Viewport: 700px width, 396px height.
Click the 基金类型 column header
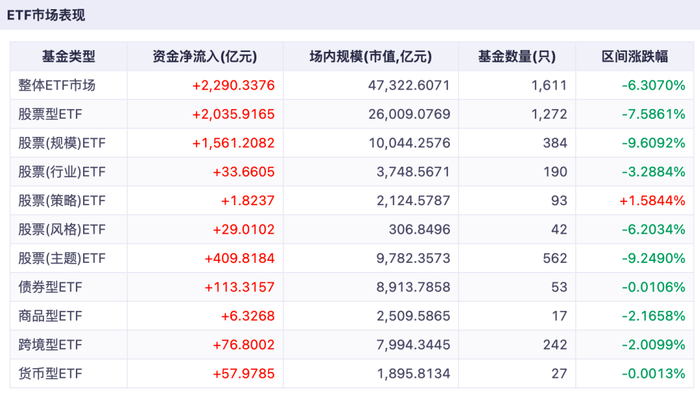69,57
